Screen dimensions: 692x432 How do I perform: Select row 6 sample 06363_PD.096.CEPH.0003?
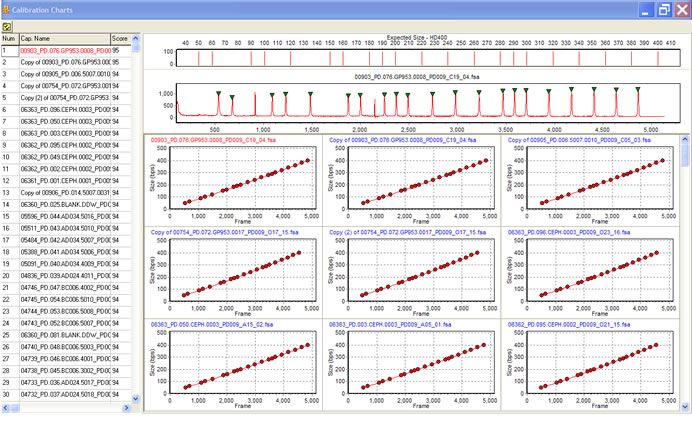coord(66,110)
